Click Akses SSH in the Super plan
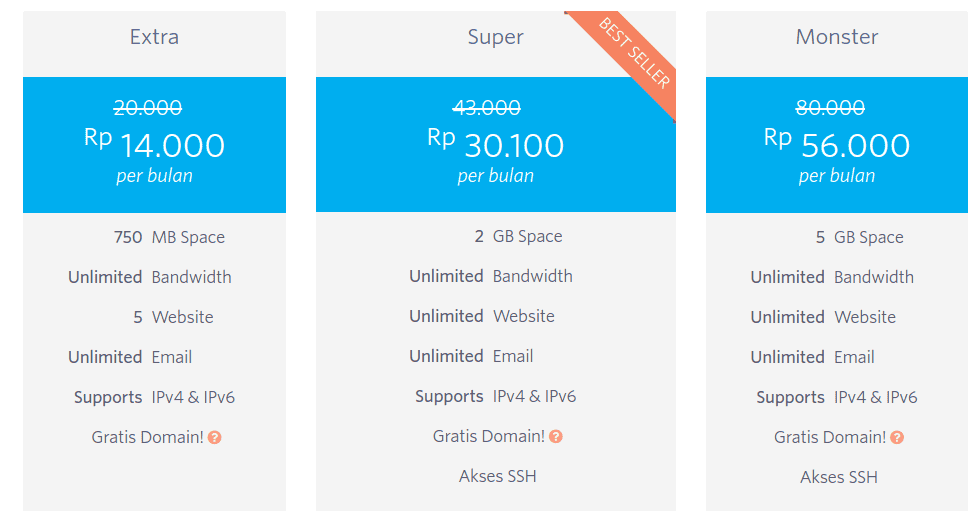 pyautogui.click(x=497, y=476)
